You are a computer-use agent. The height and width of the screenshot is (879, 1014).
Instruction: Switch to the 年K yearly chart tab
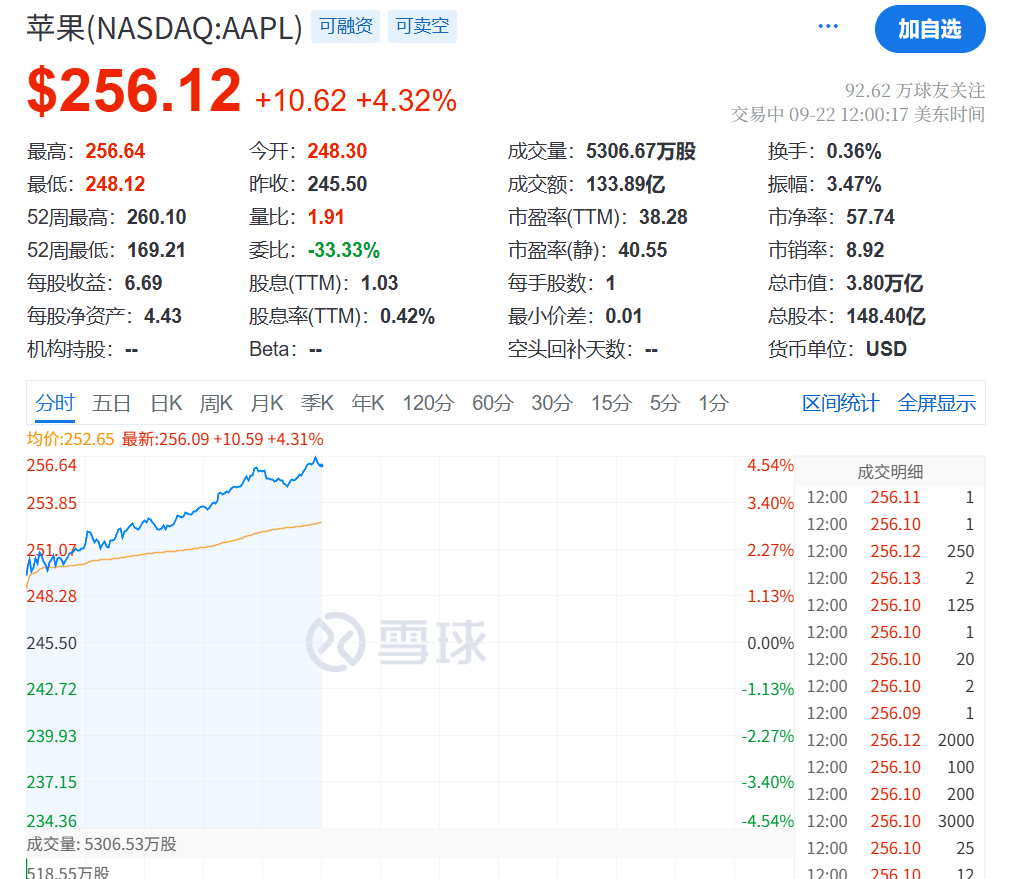click(x=366, y=403)
